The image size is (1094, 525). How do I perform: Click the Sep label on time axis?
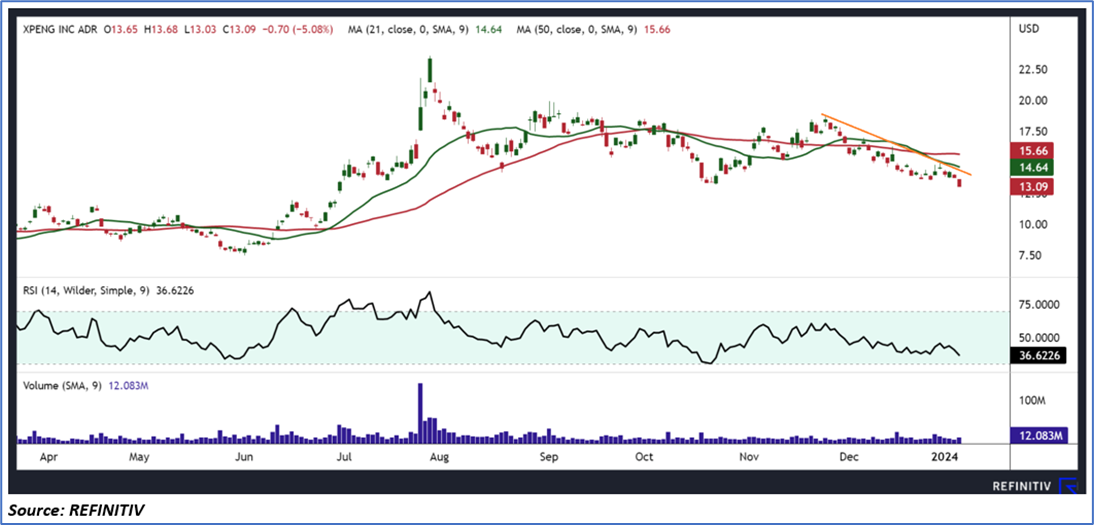548,458
